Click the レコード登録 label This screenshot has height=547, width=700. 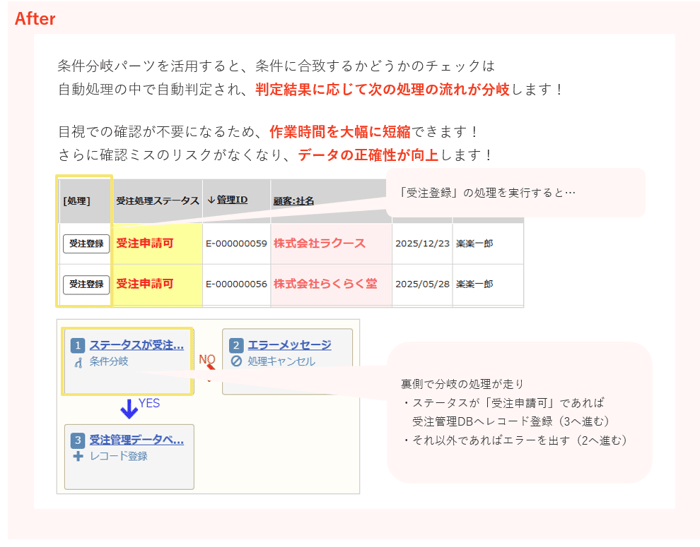118,456
